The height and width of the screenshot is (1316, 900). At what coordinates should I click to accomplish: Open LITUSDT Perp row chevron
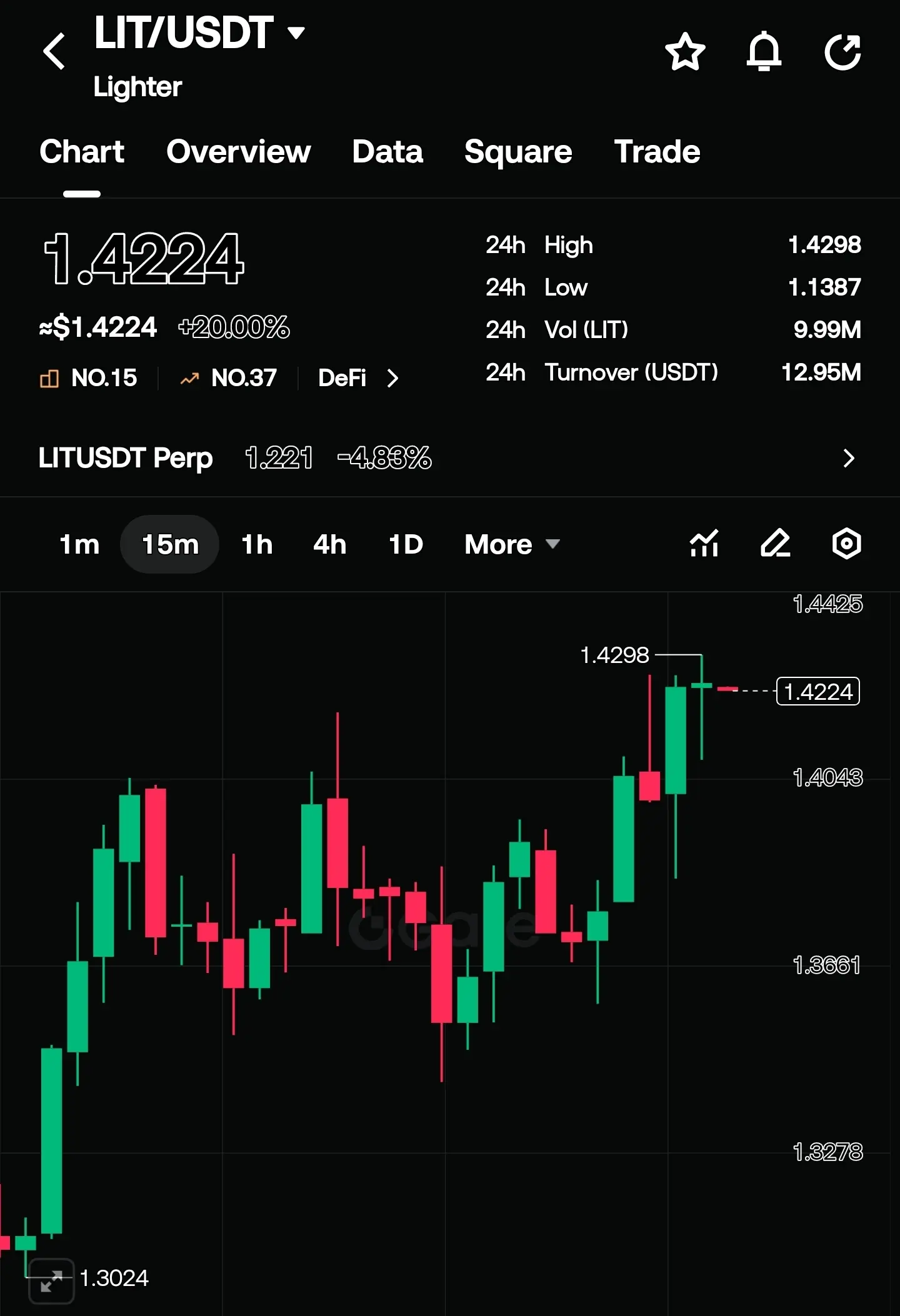tap(849, 458)
